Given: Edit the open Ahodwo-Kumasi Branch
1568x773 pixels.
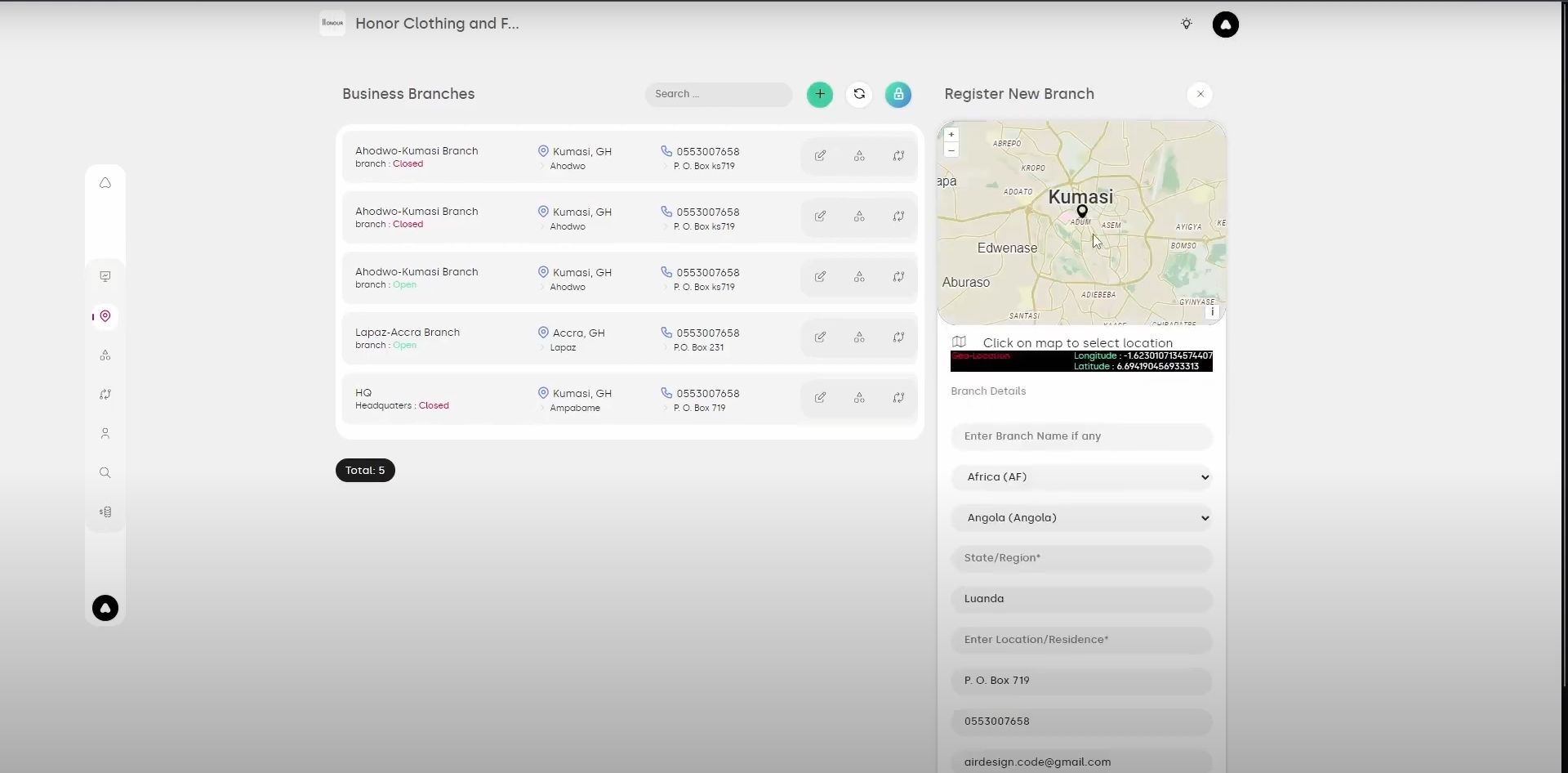Looking at the screenshot, I should [x=820, y=276].
